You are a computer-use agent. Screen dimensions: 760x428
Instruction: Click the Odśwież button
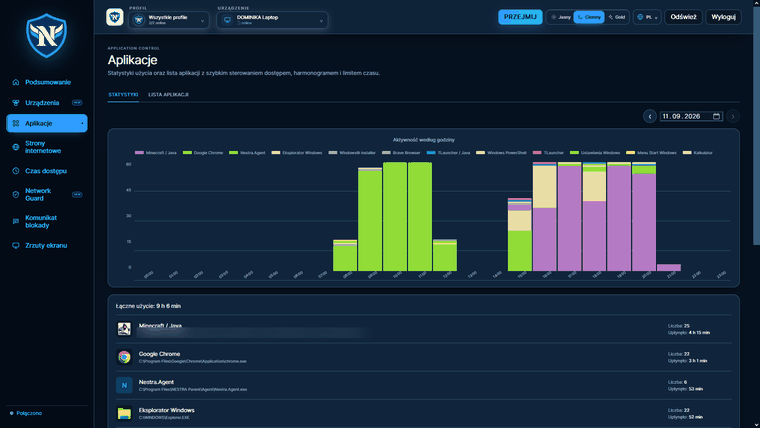pyautogui.click(x=683, y=17)
